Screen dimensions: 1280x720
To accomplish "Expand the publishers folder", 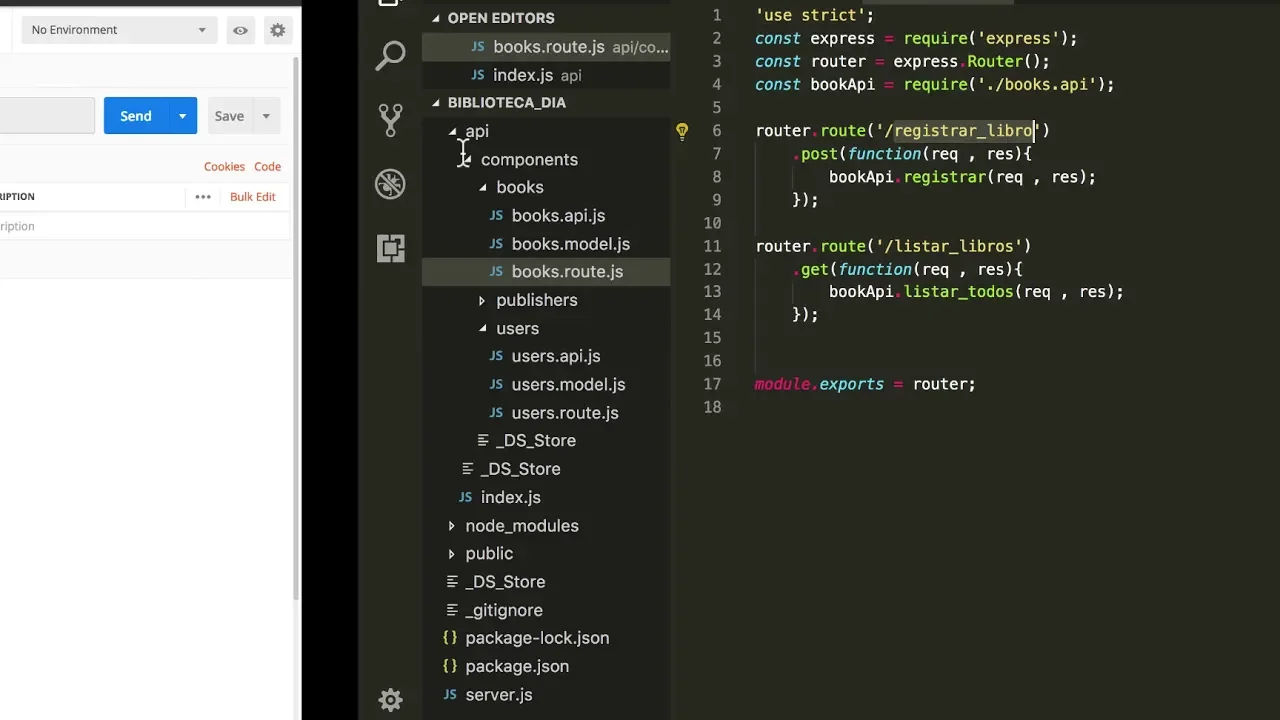I will pos(536,300).
